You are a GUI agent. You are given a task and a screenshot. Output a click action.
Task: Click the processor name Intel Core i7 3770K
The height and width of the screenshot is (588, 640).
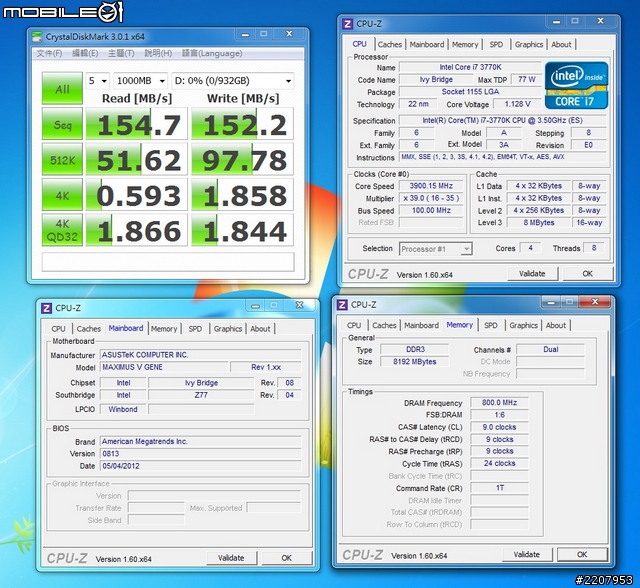point(470,67)
